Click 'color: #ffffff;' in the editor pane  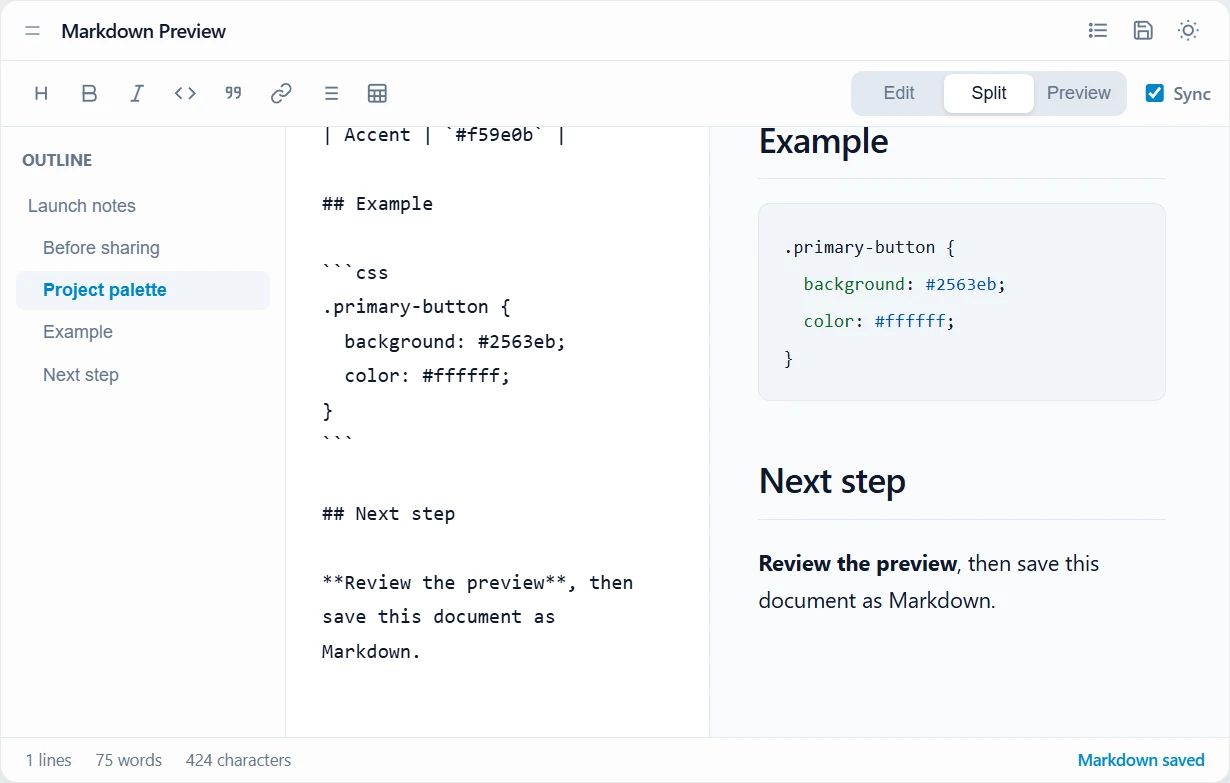pyautogui.click(x=427, y=376)
